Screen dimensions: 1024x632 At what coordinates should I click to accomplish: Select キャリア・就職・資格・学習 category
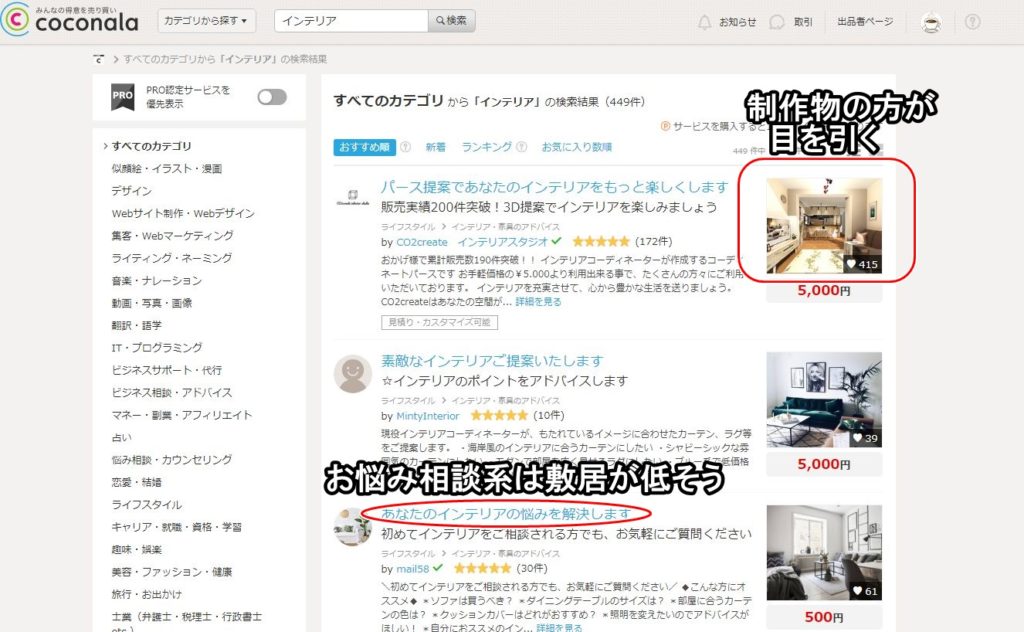176,527
